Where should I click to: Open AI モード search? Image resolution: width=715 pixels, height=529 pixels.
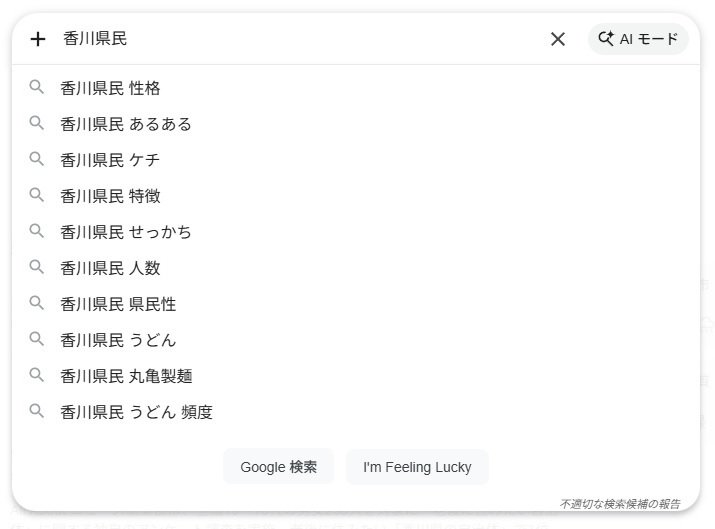(x=638, y=39)
